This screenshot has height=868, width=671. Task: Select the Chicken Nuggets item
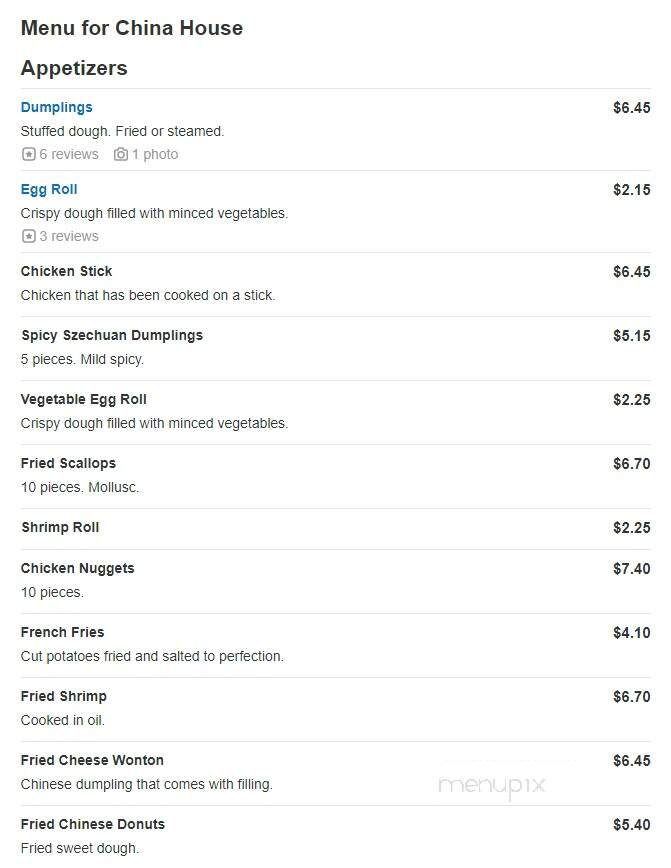78,569
